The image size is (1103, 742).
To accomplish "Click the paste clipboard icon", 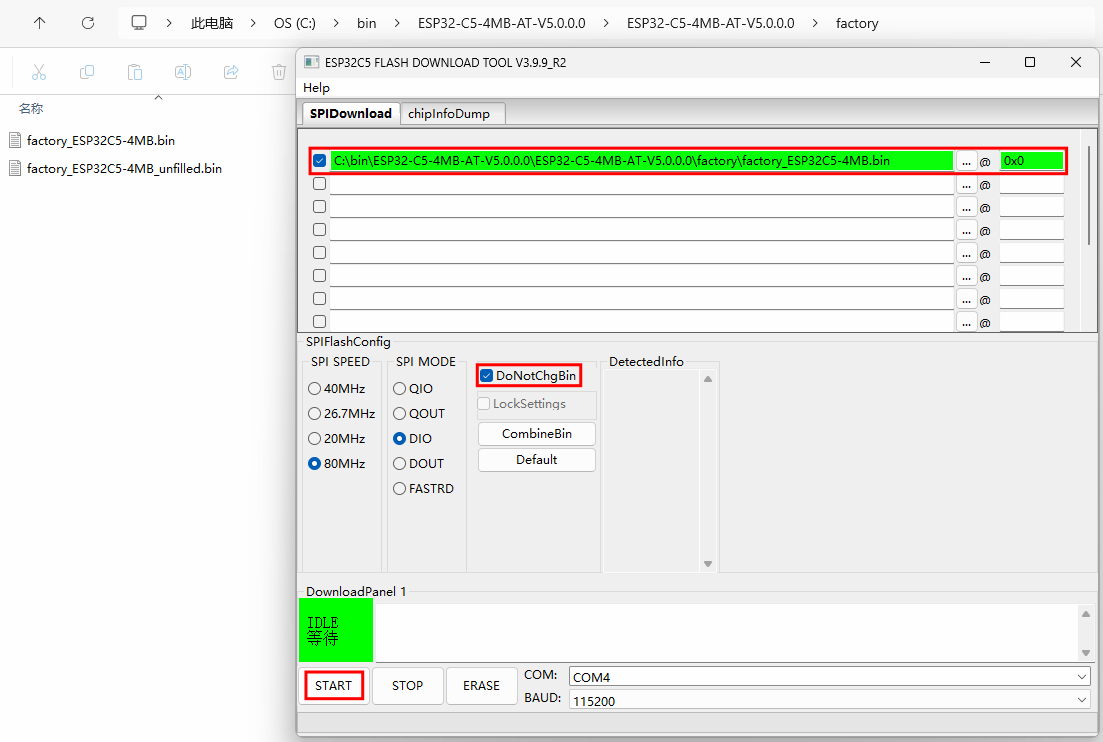I will tap(135, 72).
